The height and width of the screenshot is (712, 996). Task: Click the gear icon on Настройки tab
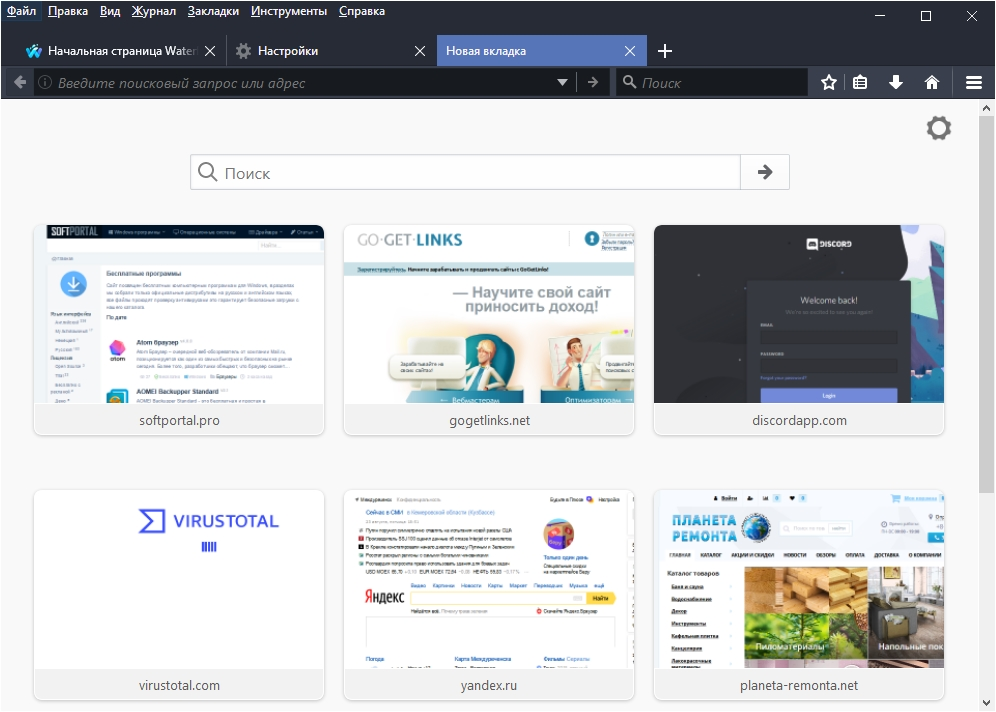tap(243, 51)
